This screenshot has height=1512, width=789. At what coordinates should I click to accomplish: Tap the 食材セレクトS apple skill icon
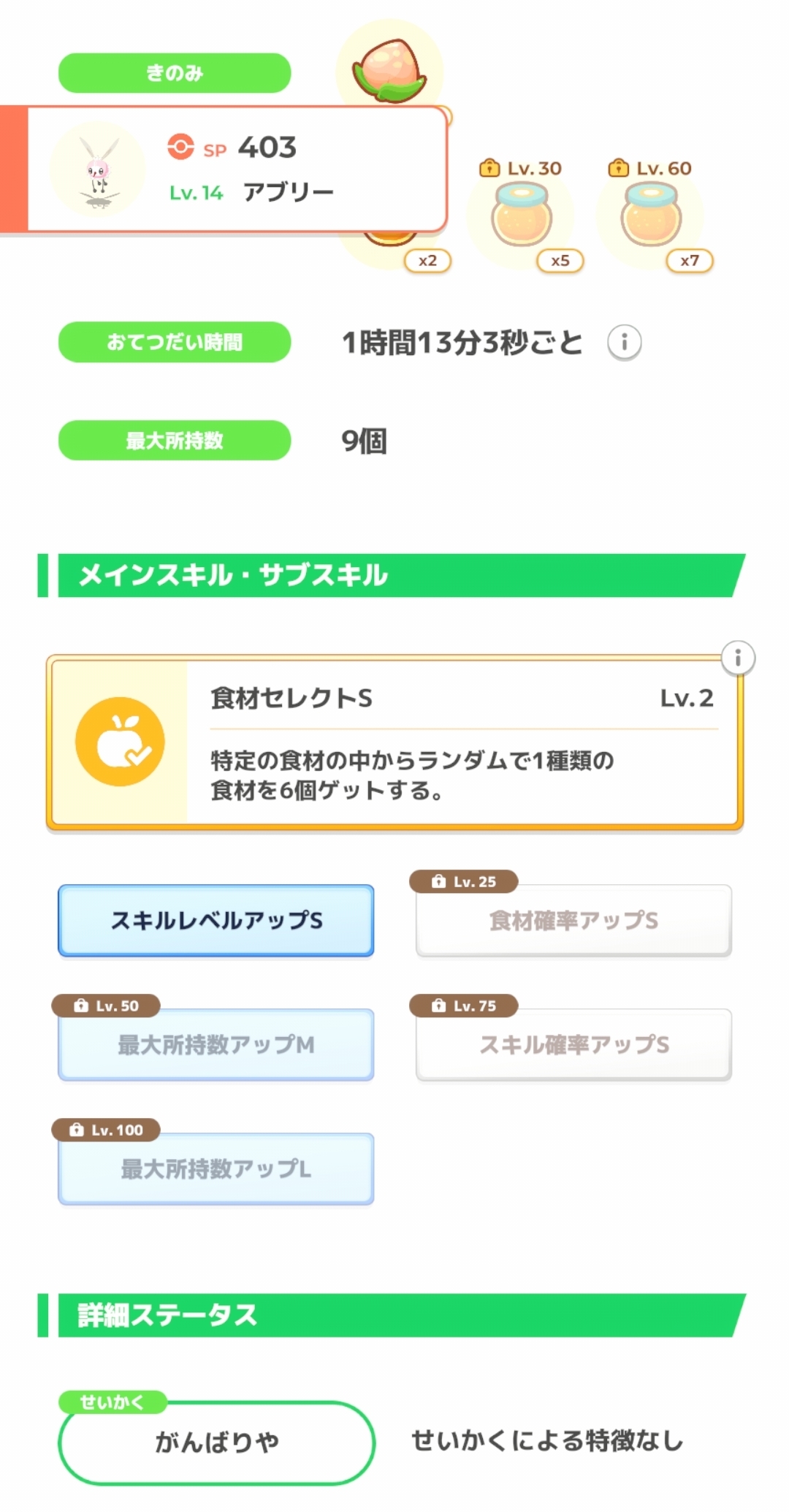pos(120,742)
